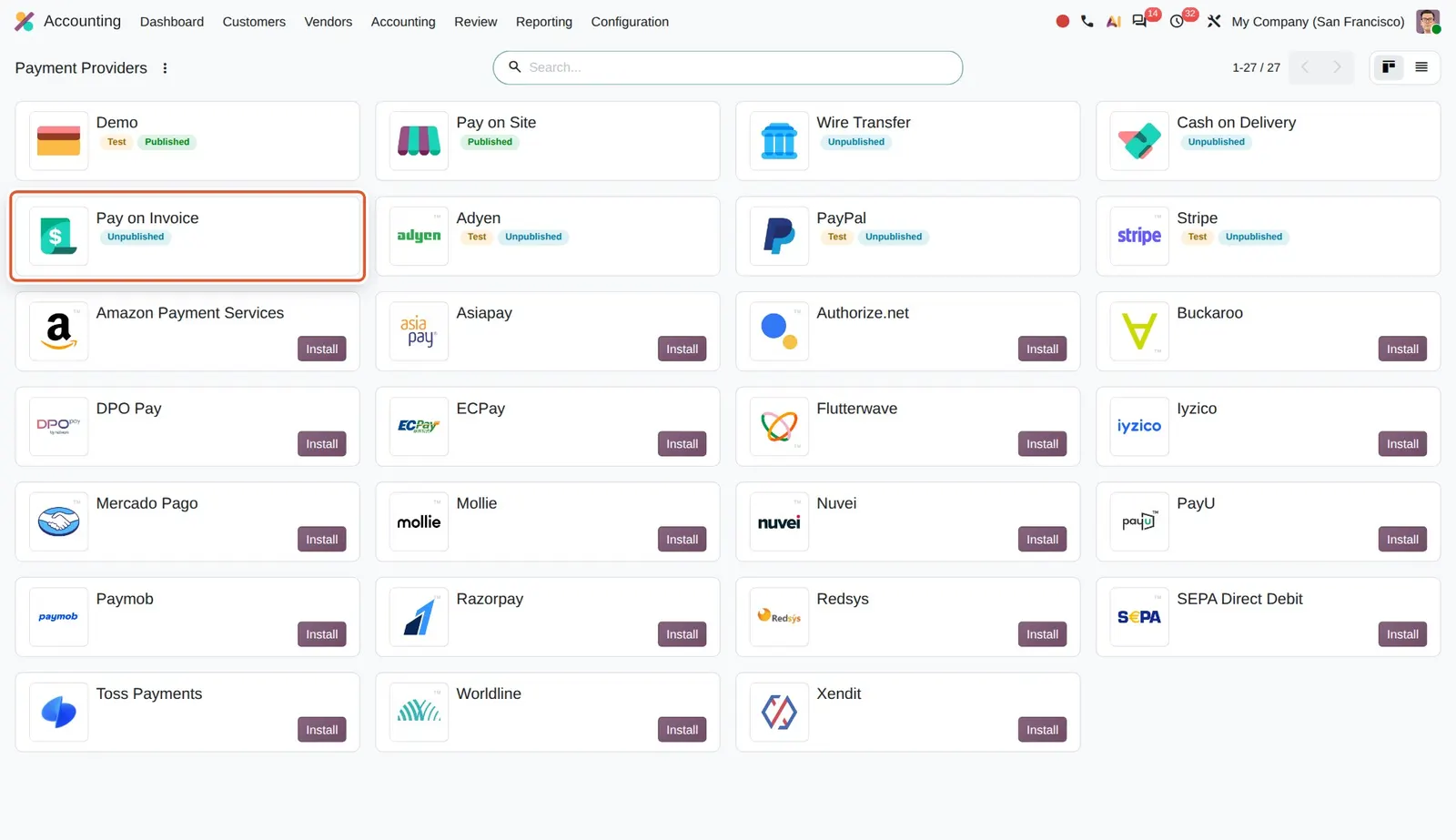The image size is (1456, 840).
Task: Open the debug tools wrench icon
Action: coord(1214,21)
